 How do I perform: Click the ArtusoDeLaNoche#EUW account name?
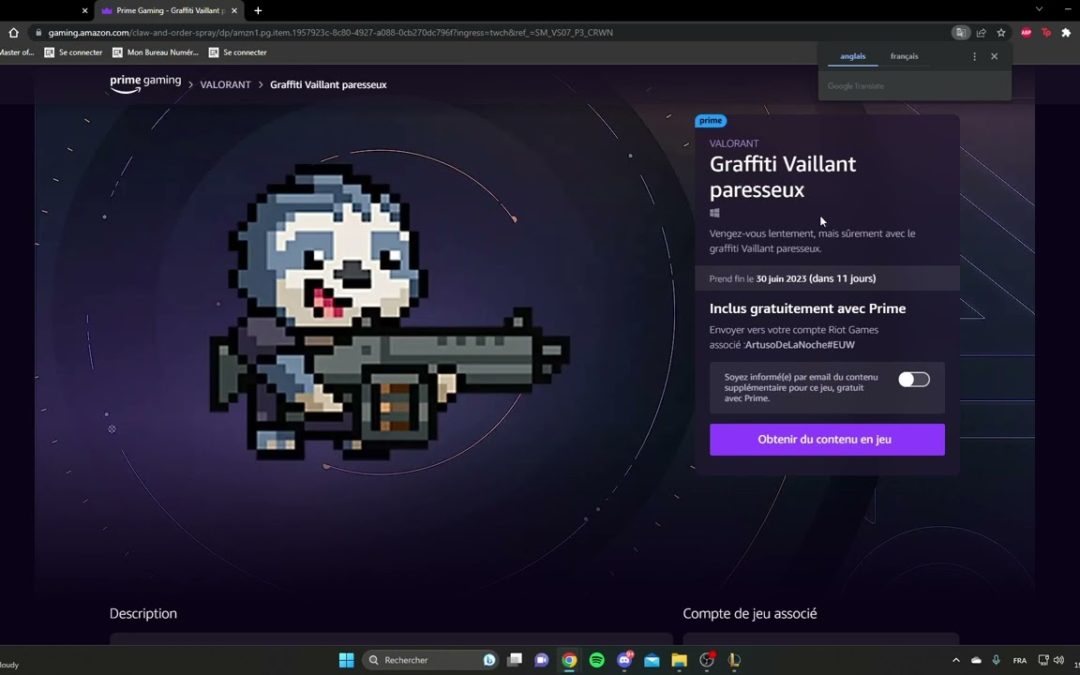click(800, 345)
